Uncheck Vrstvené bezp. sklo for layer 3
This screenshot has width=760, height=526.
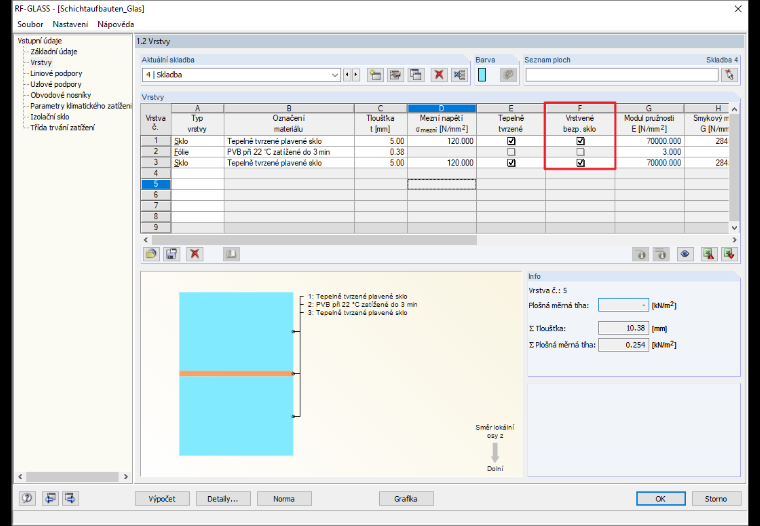580,163
